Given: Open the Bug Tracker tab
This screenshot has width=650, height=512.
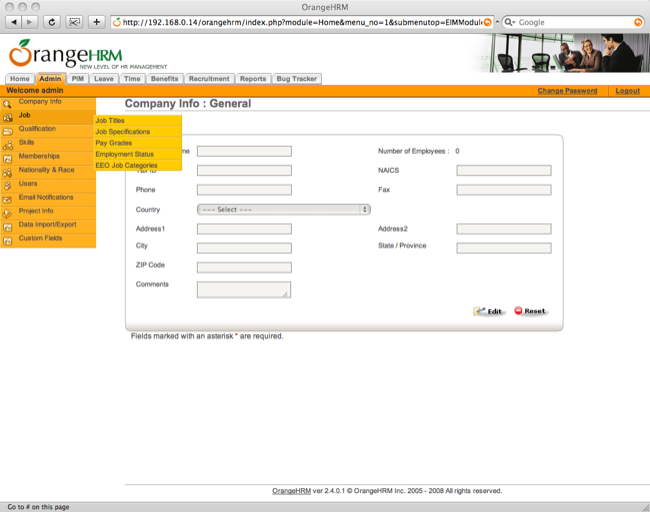Looking at the screenshot, I should click(x=297, y=79).
